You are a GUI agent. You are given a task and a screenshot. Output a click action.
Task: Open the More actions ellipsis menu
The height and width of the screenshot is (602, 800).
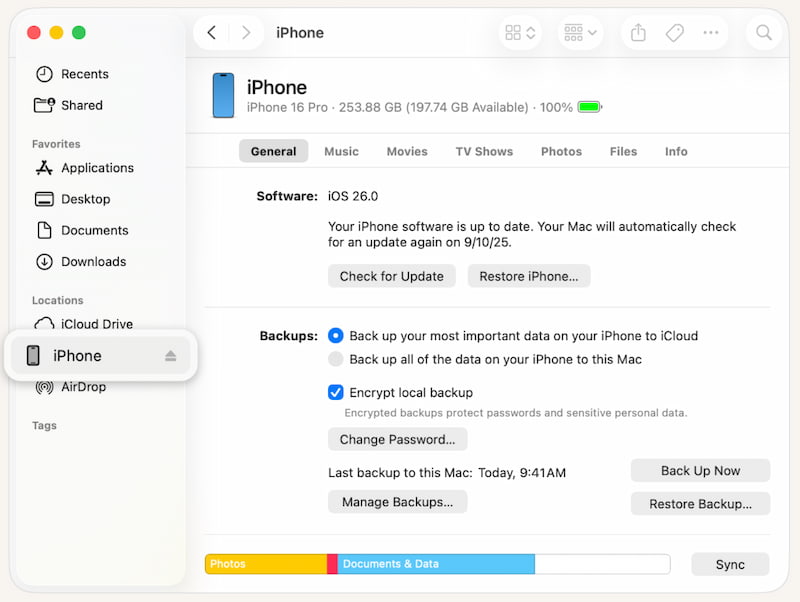click(711, 33)
